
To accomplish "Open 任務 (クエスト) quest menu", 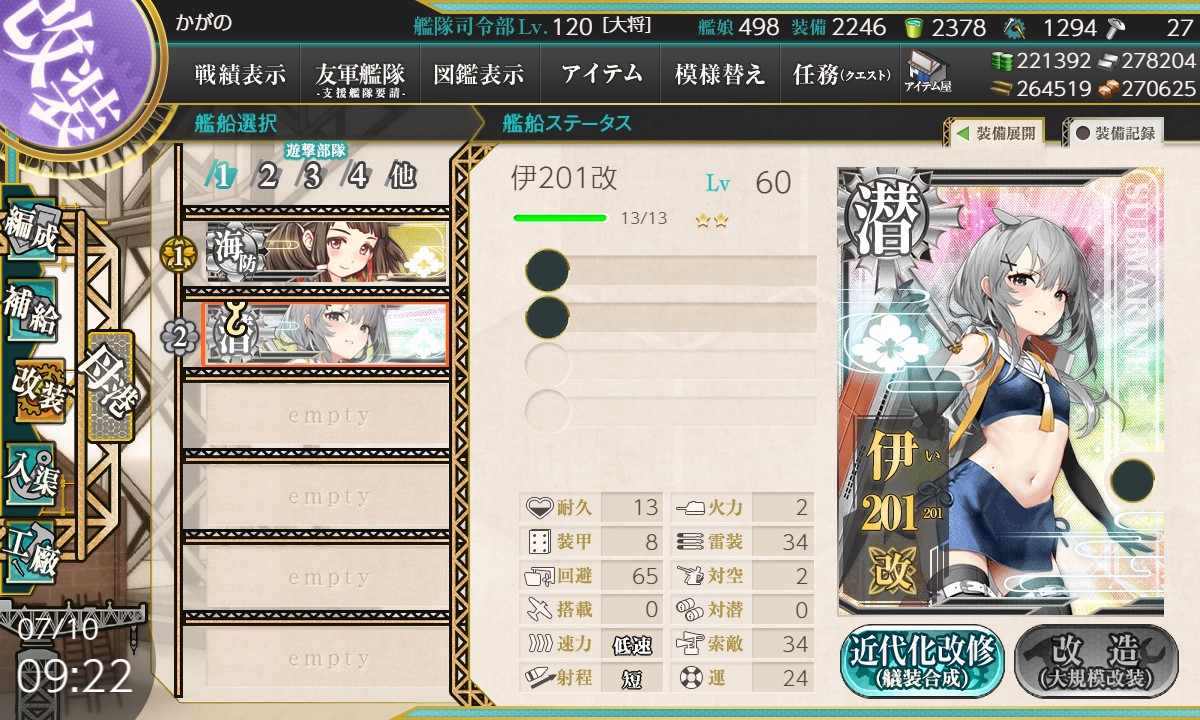I will pos(840,74).
